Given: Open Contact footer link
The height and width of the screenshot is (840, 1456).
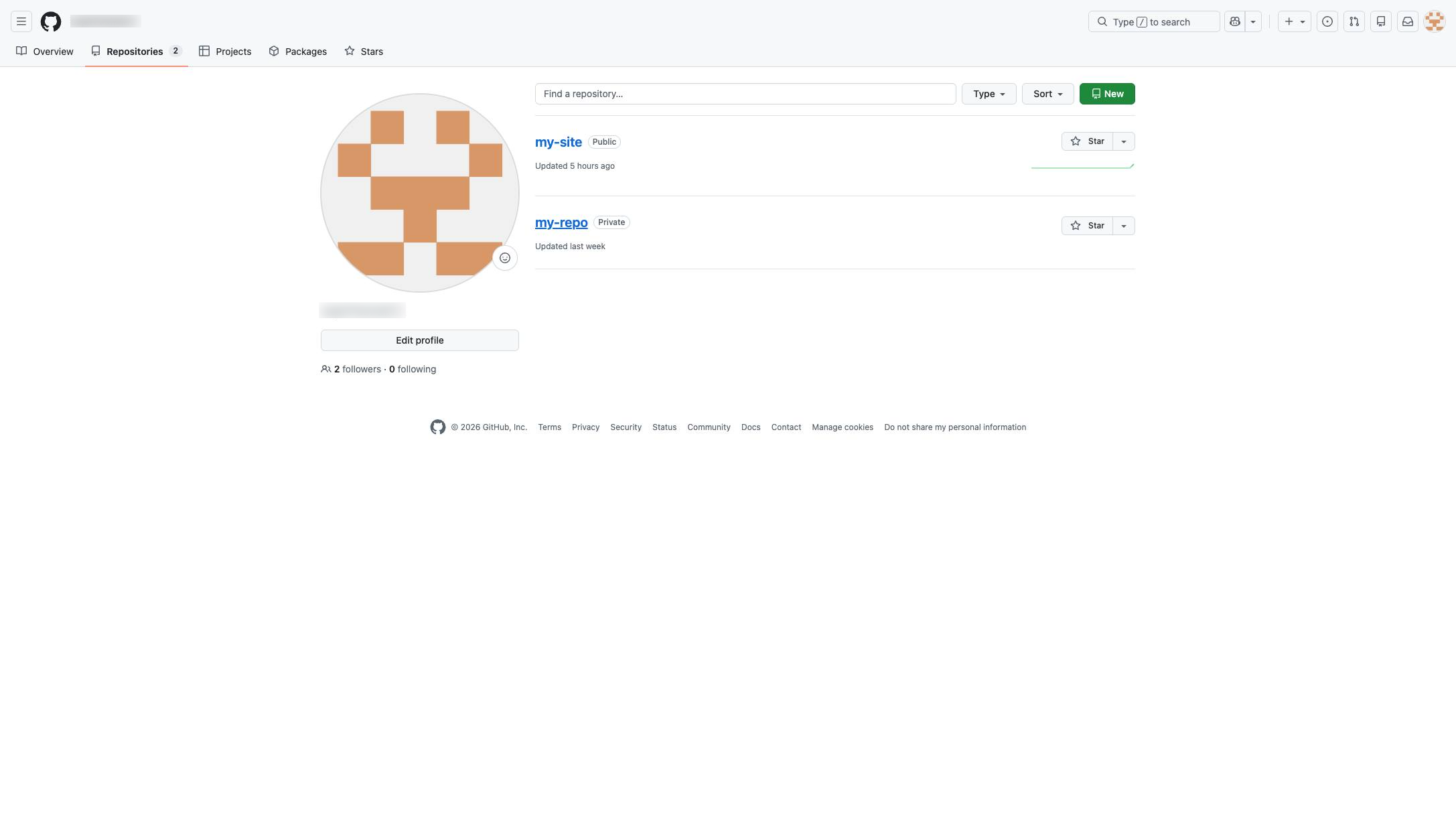Looking at the screenshot, I should [x=786, y=427].
